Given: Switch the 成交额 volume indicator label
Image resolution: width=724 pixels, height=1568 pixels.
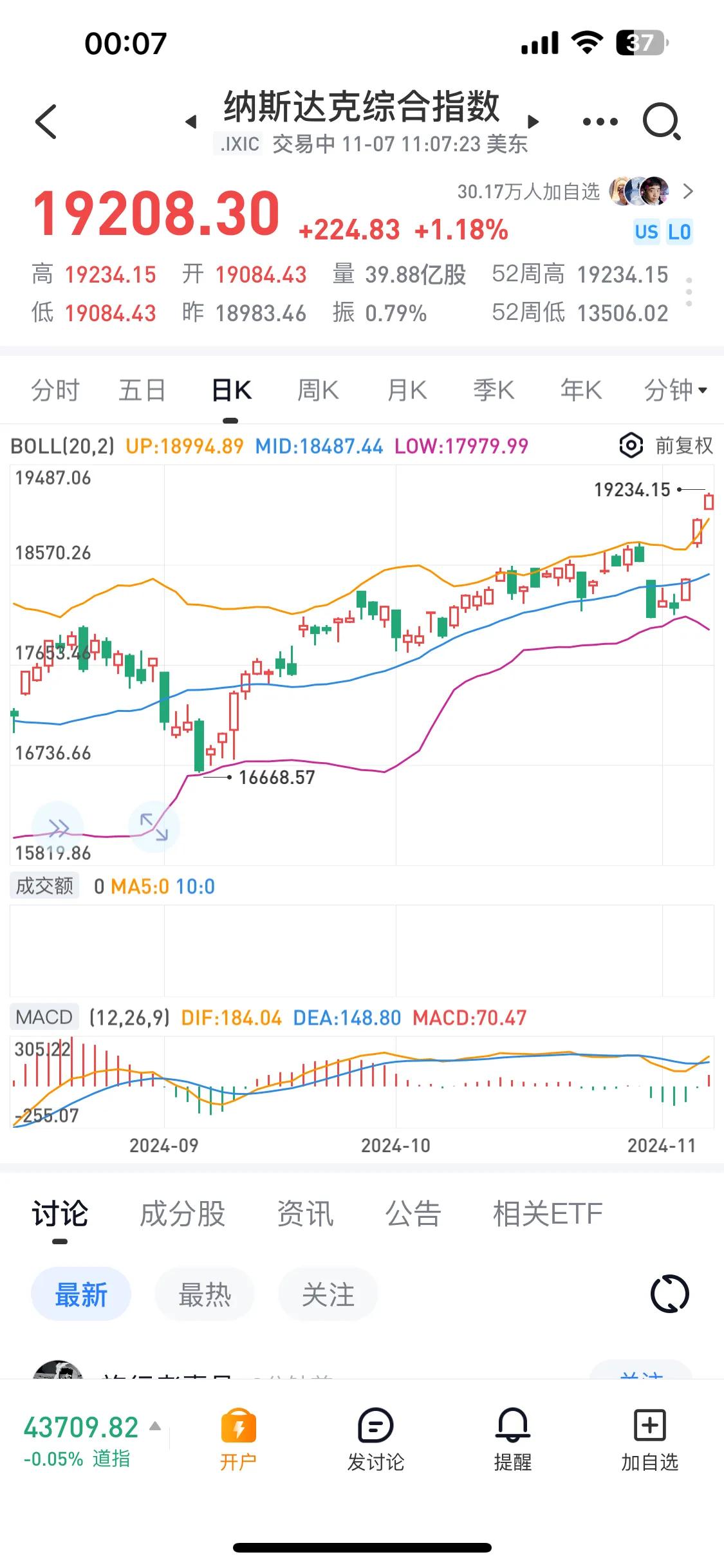Looking at the screenshot, I should (44, 886).
